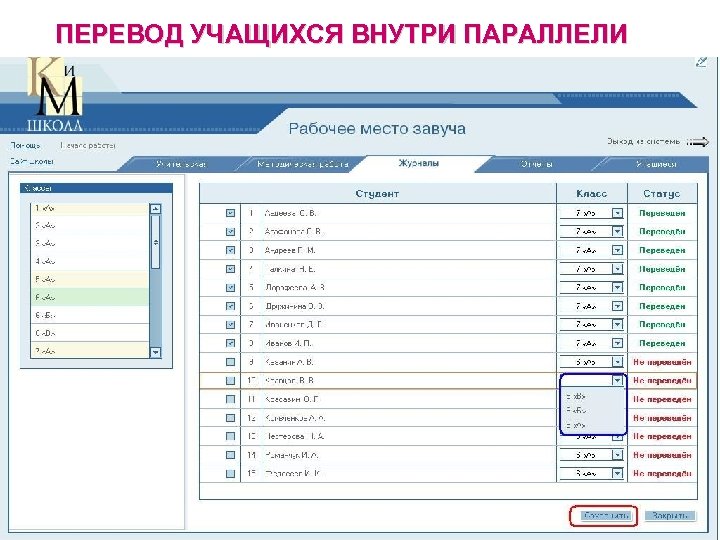Click the class list scrollbar thumb
This screenshot has width=720, height=540.
point(156,242)
